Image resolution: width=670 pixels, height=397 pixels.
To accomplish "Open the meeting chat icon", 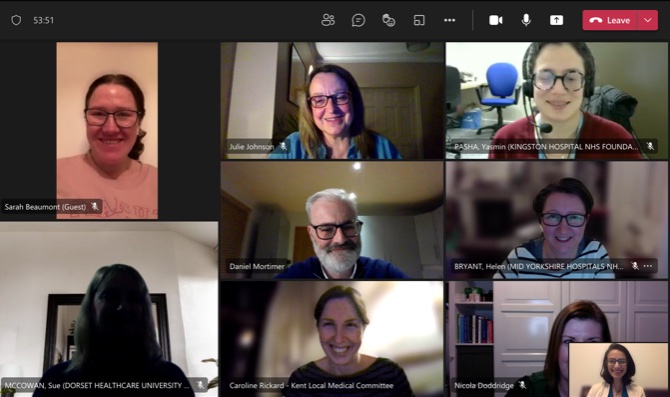I will (358, 20).
